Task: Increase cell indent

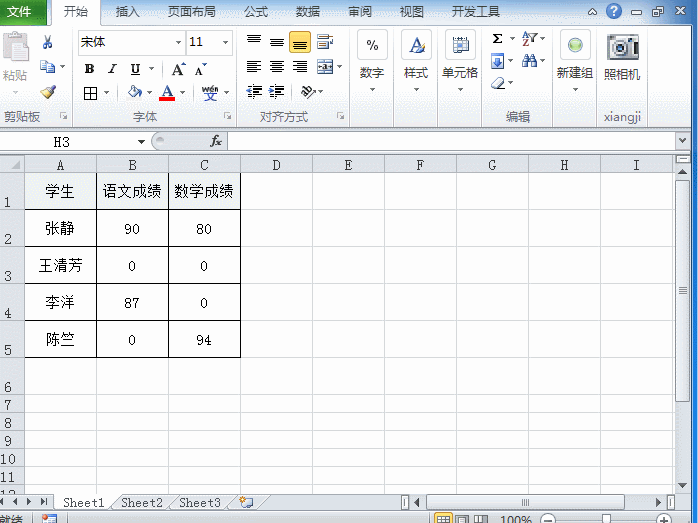Action: click(x=277, y=92)
